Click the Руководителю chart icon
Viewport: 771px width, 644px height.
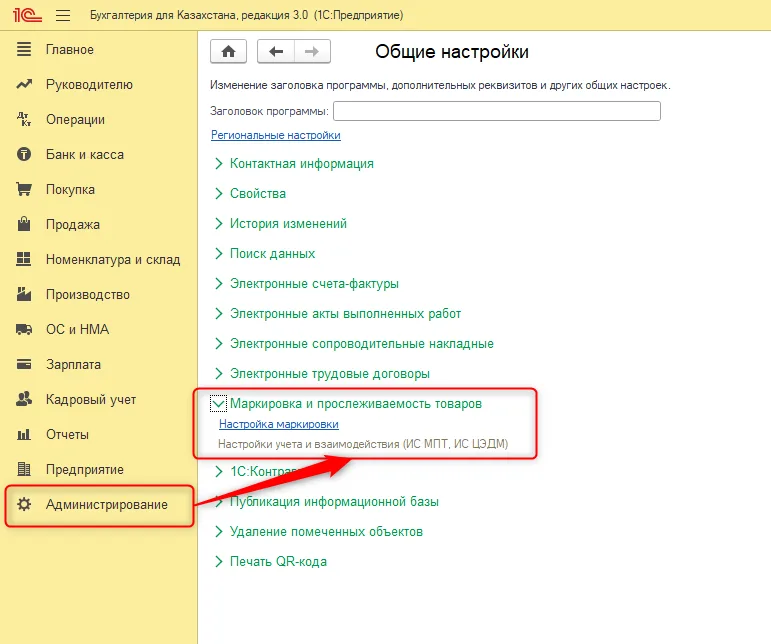point(24,84)
